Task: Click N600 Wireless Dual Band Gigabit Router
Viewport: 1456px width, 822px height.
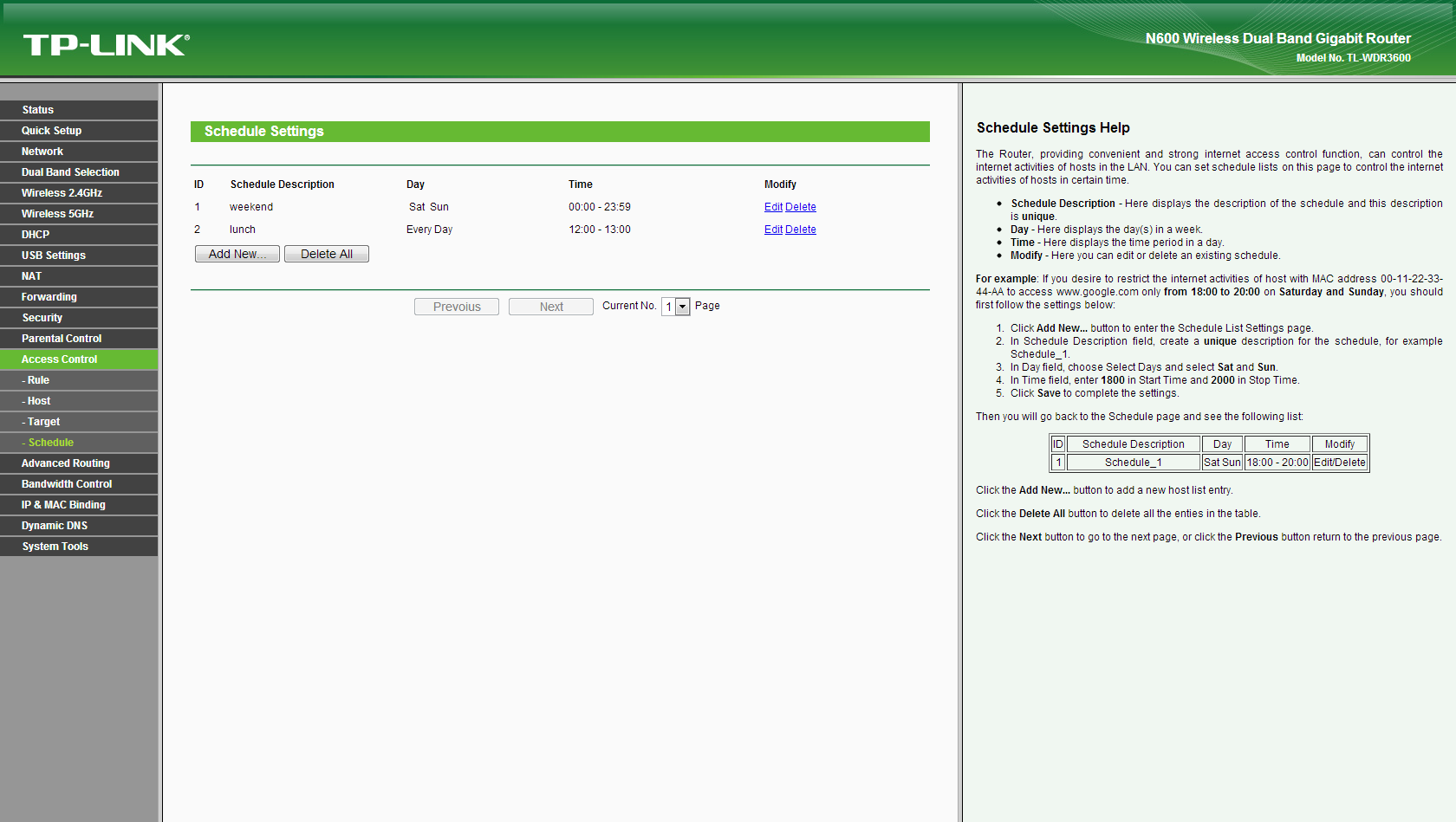Action: coord(1278,38)
